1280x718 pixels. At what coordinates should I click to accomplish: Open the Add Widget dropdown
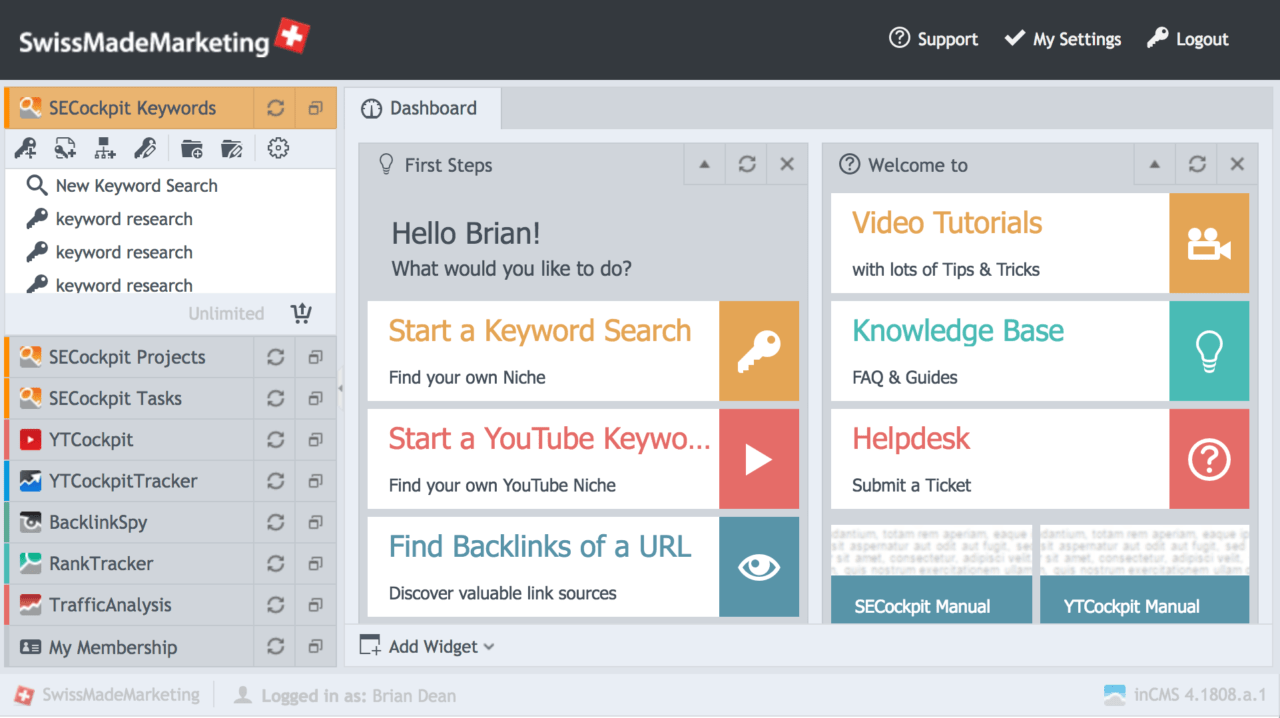pos(427,646)
